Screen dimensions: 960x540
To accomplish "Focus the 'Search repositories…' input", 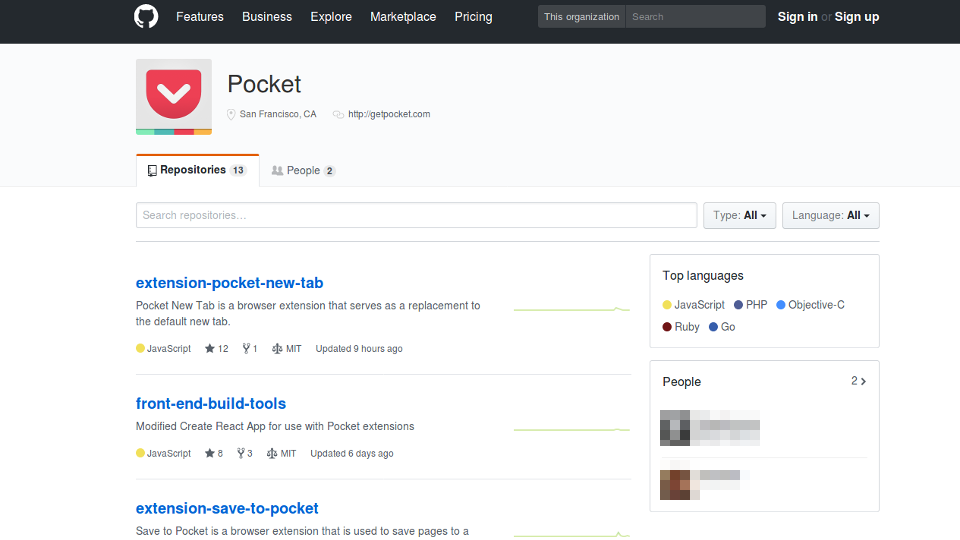I will tap(416, 215).
